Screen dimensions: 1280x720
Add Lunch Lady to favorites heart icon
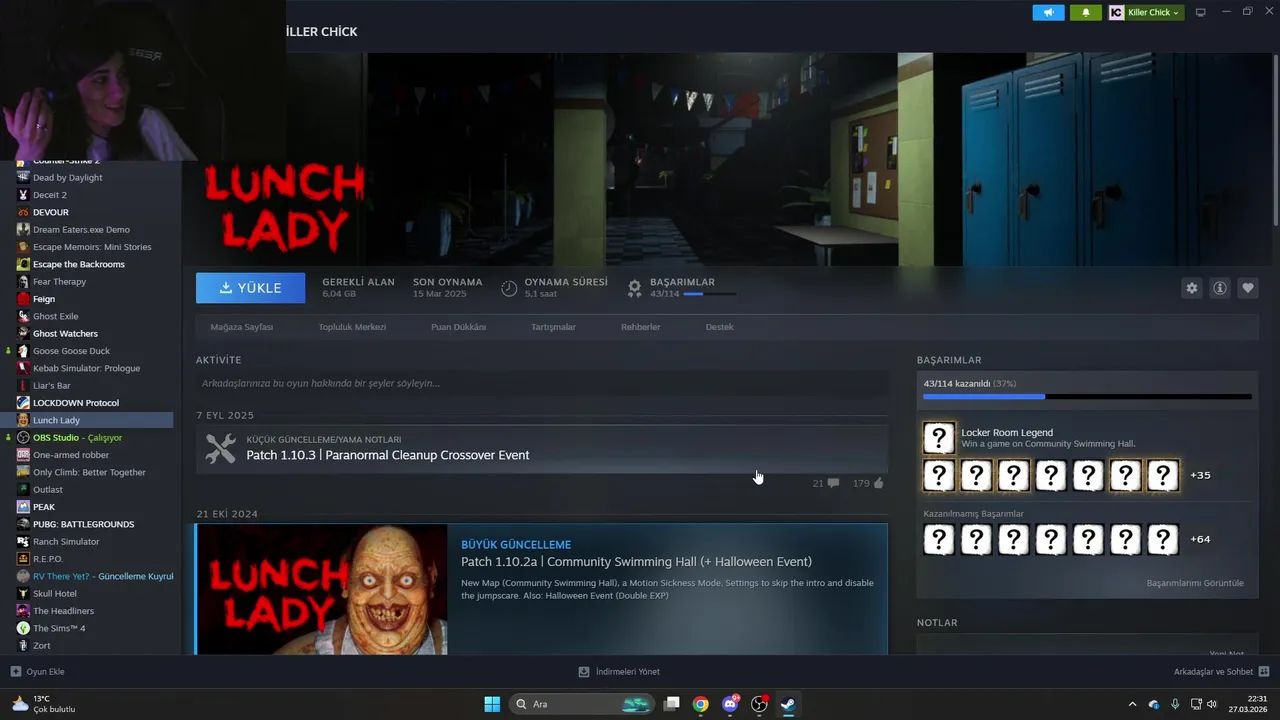[x=1248, y=288]
